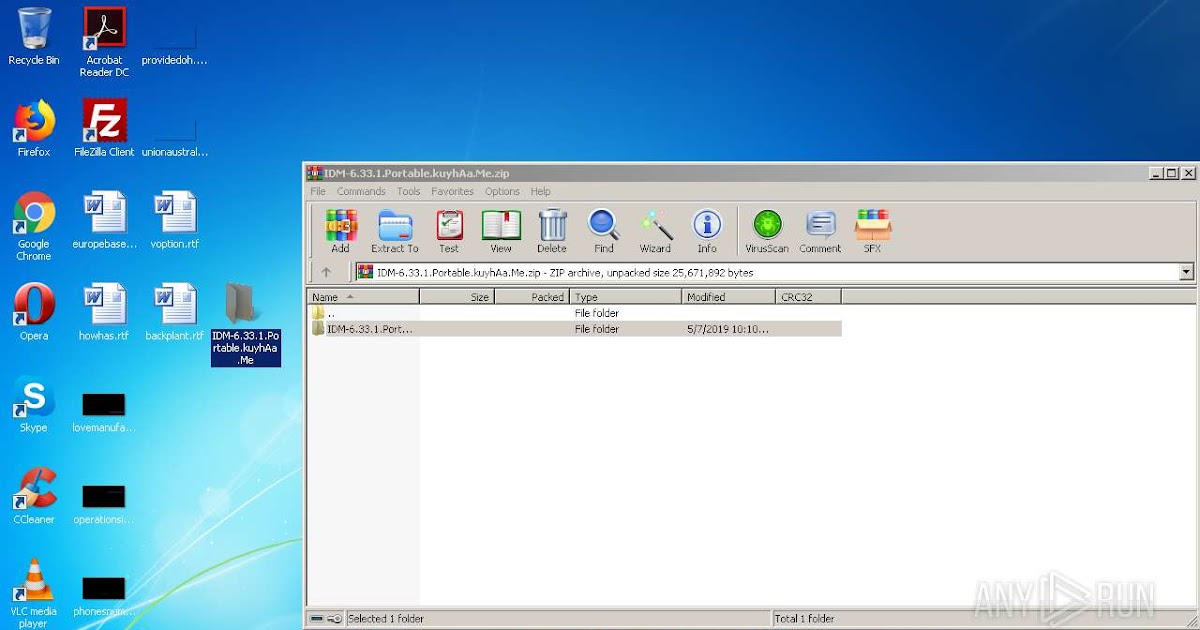Sort list by Size column
The height and width of the screenshot is (630, 1200).
tap(457, 297)
